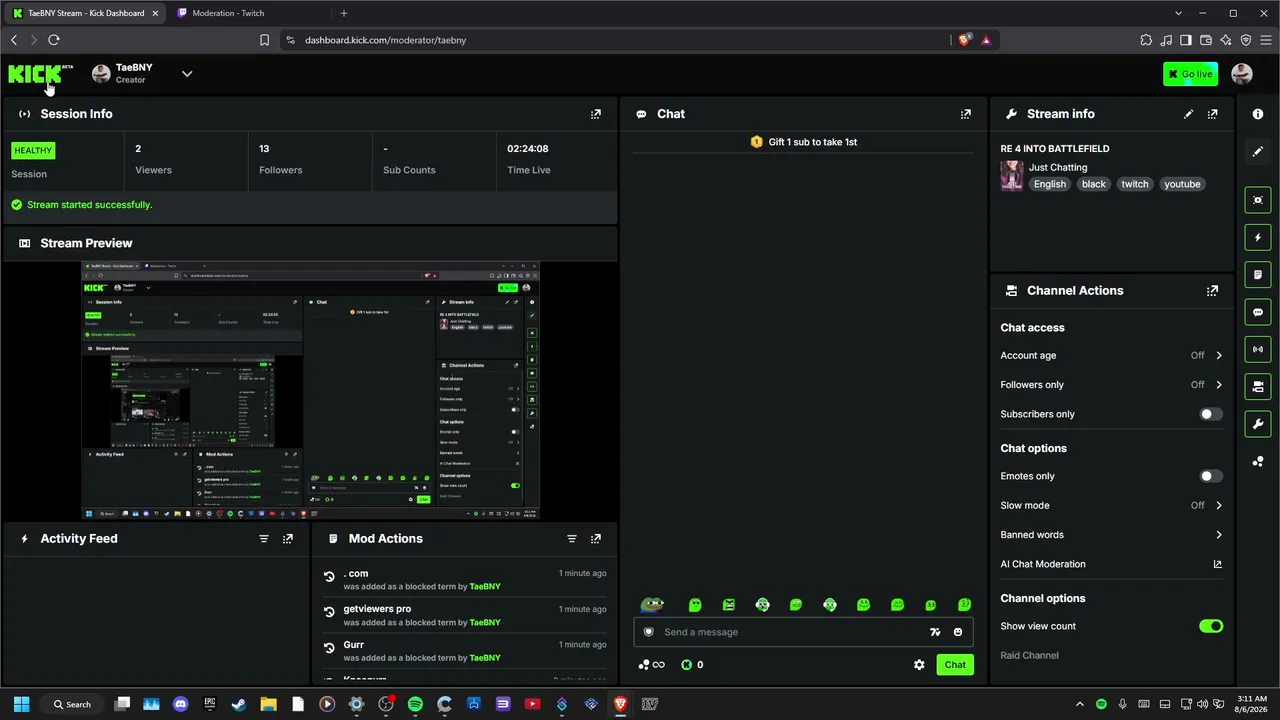Open the browser tab search dropdown
This screenshot has height=720, width=1280.
1179,13
